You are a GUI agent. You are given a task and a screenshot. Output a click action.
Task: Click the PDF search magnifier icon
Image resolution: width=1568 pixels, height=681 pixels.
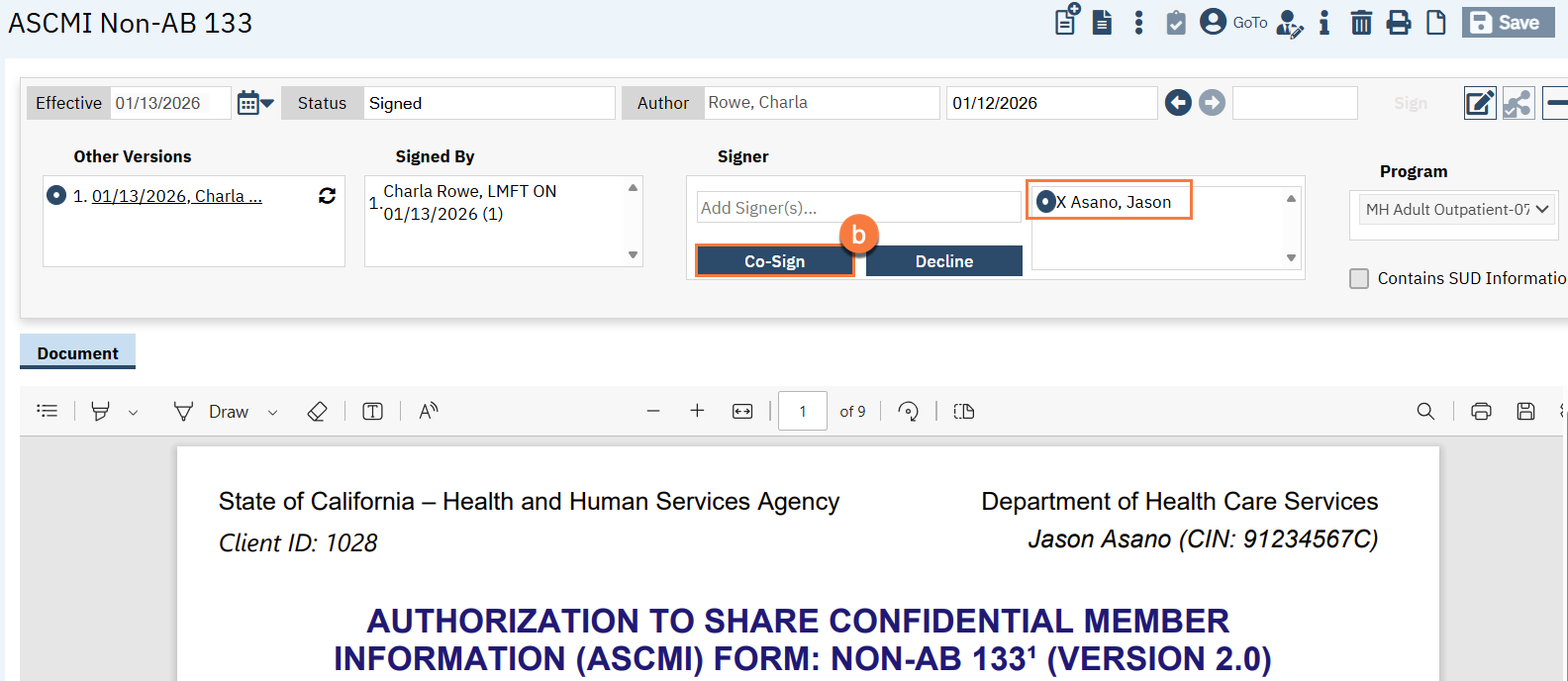[x=1425, y=412]
